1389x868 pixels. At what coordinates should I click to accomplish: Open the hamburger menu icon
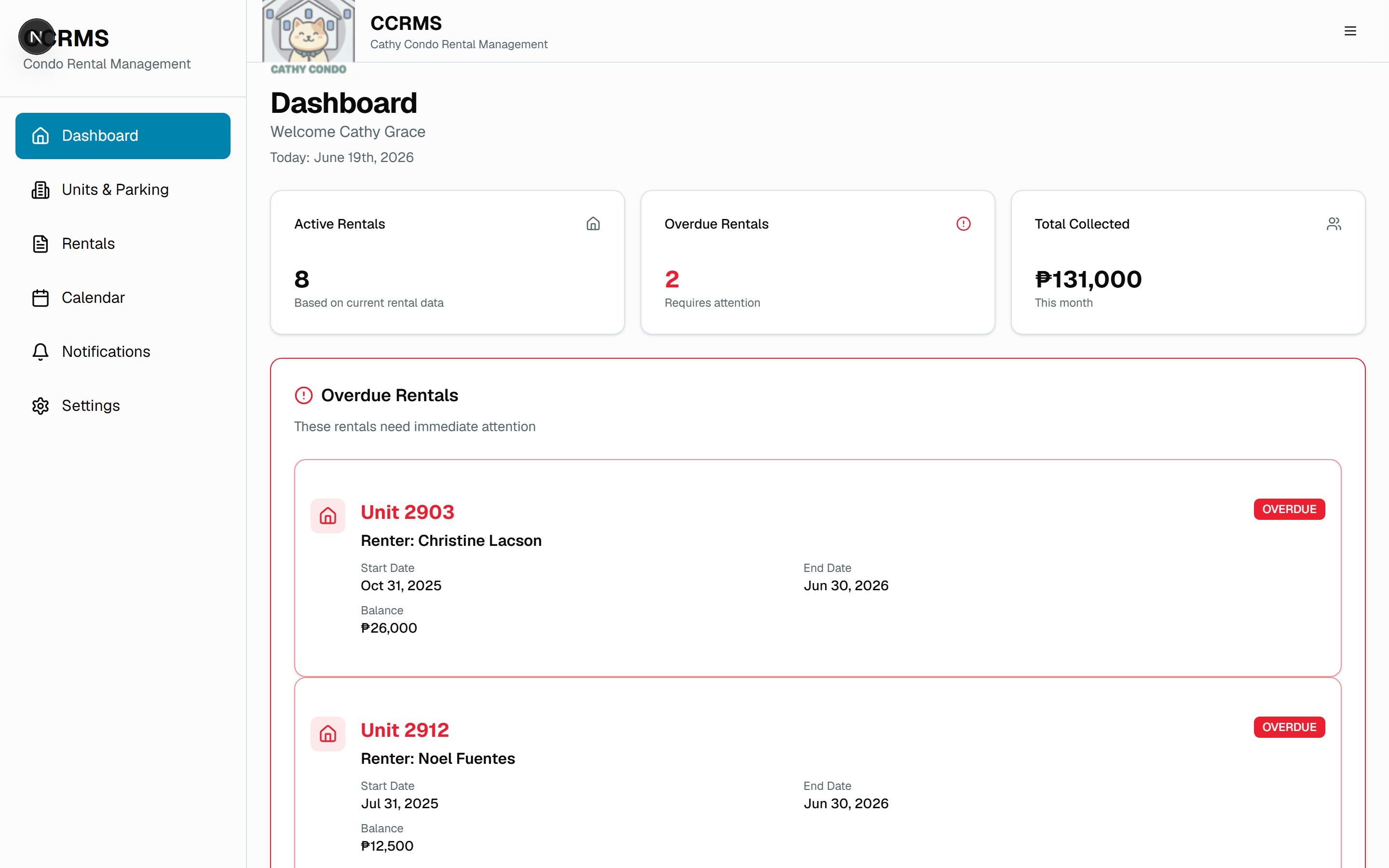[1350, 31]
